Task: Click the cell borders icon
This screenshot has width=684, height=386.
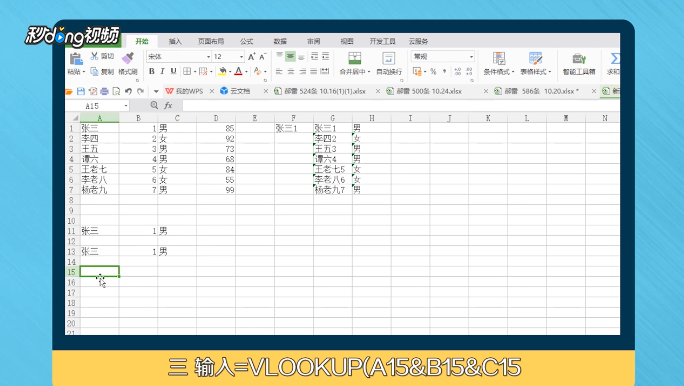Action: click(187, 71)
